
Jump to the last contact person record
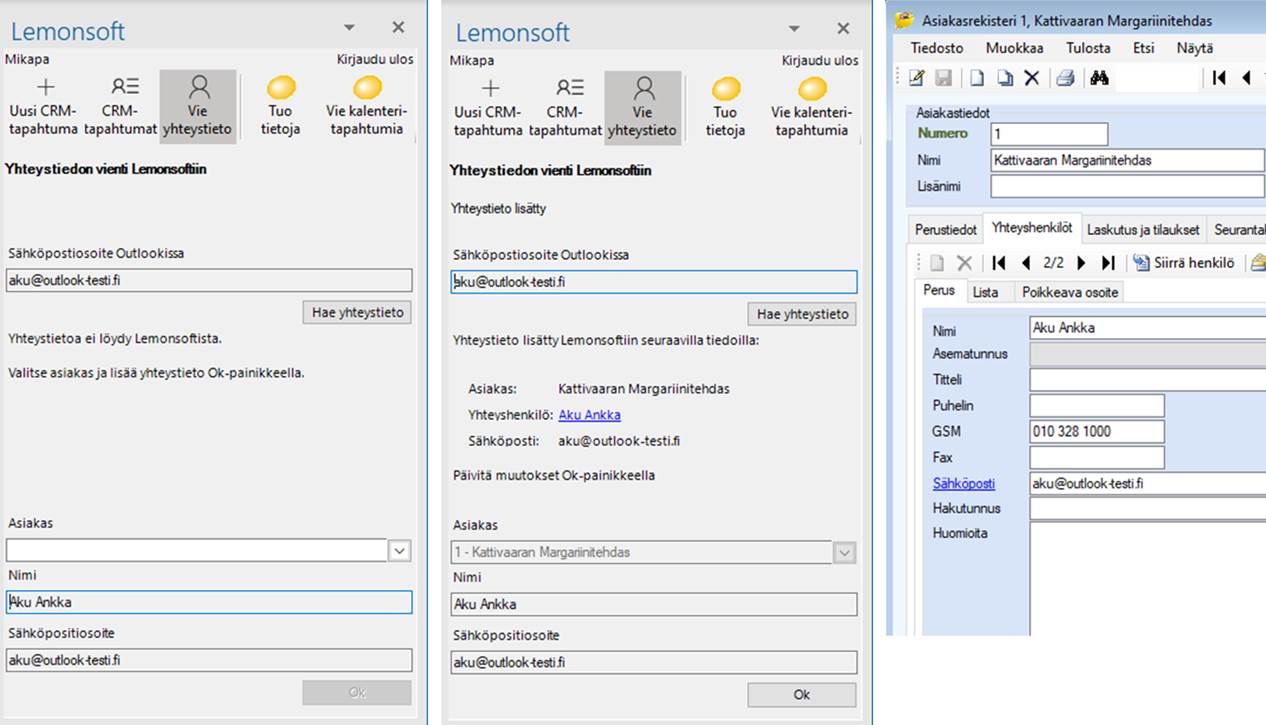[1107, 263]
